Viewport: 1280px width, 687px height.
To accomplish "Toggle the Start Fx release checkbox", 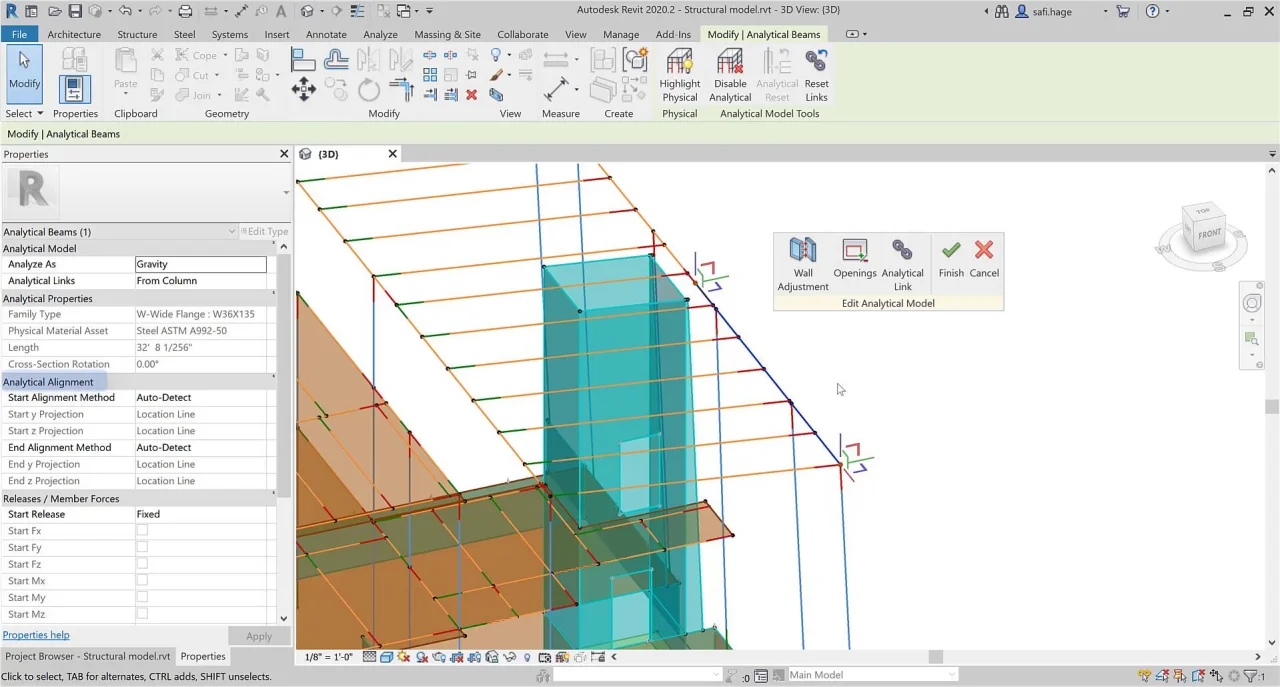I will [x=142, y=530].
